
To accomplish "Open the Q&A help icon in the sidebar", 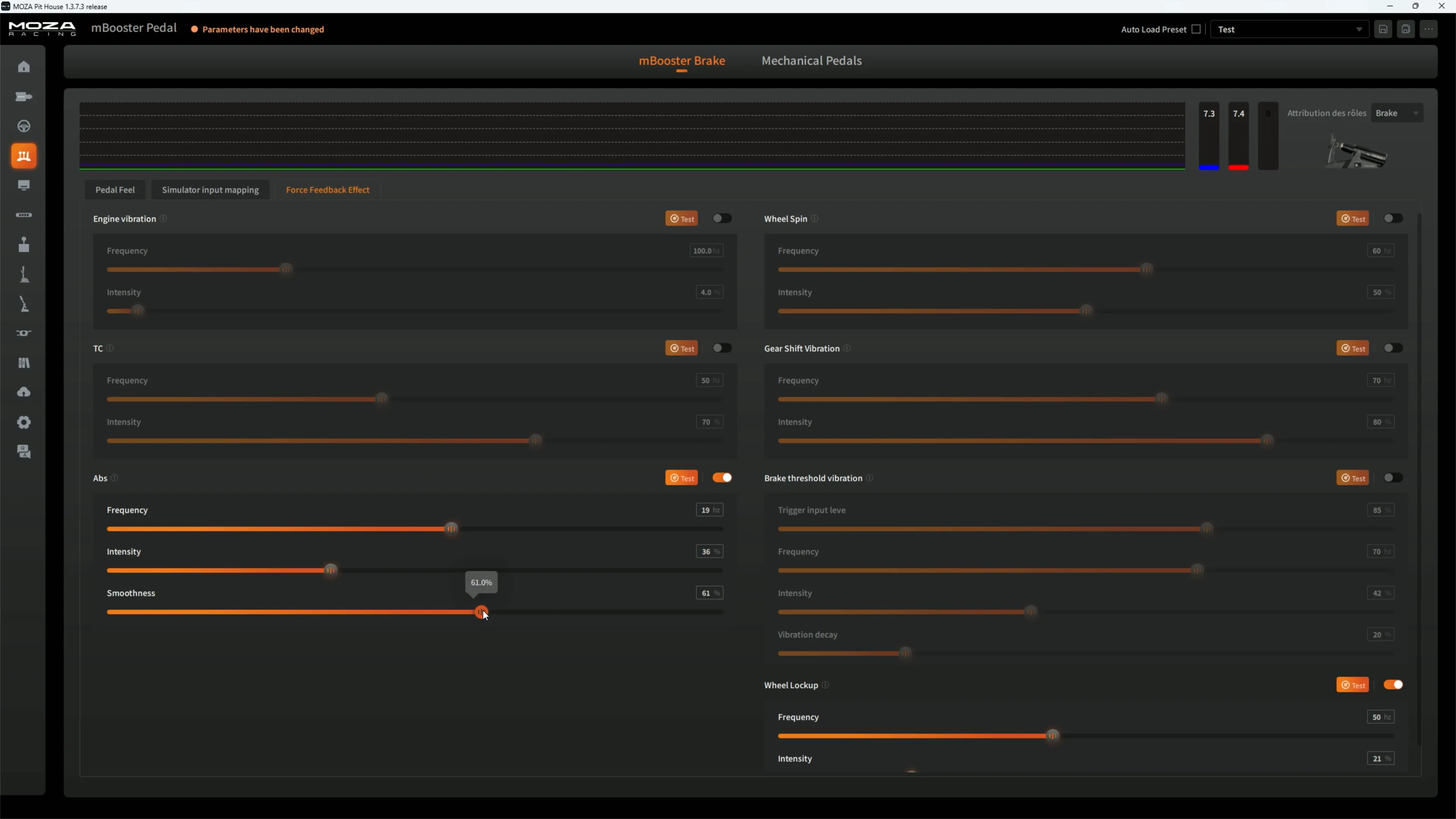I will (x=24, y=452).
